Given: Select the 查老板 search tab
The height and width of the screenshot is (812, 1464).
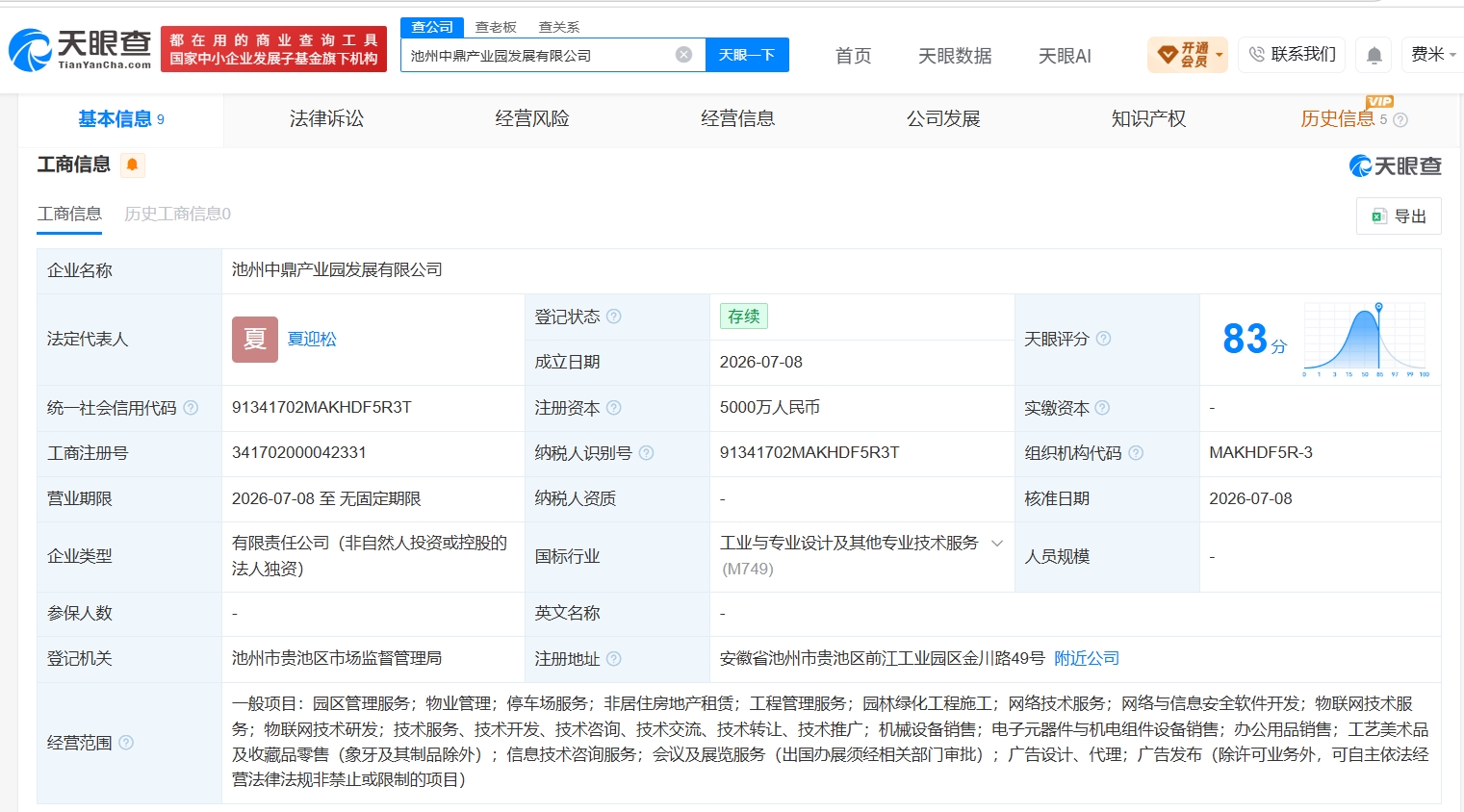Looking at the screenshot, I should click(x=496, y=27).
